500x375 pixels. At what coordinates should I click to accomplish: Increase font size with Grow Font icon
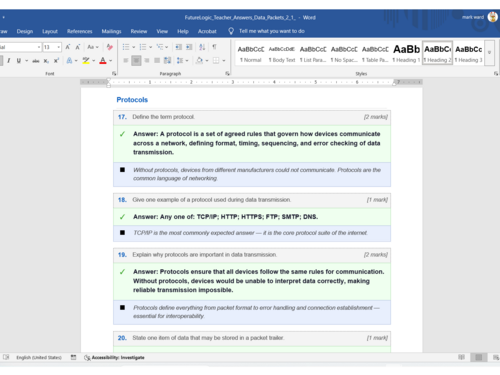pos(68,47)
